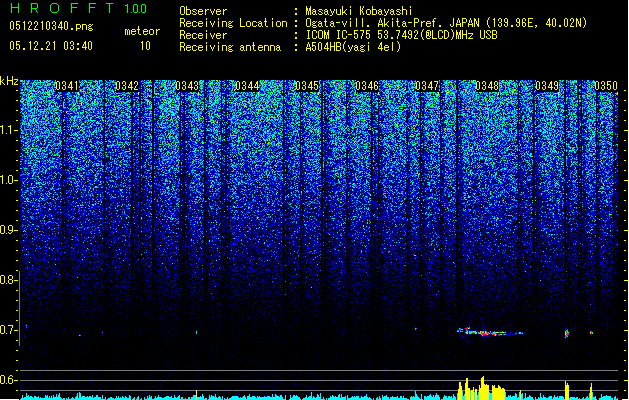Image resolution: width=629 pixels, height=400 pixels.
Task: Click the short bright echo burst near 0349
Action: pos(567,333)
